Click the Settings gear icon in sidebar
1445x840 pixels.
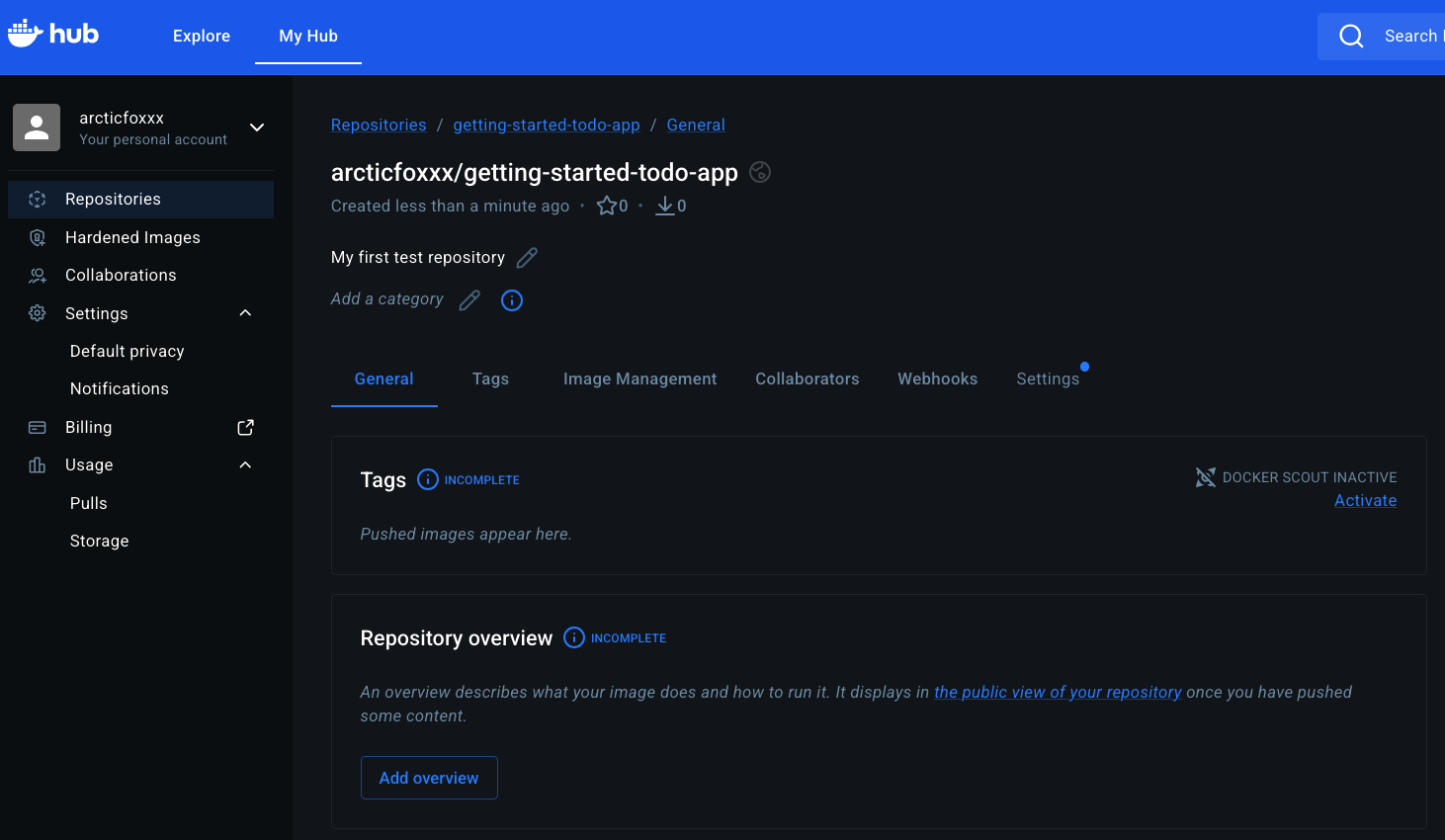pyautogui.click(x=38, y=313)
